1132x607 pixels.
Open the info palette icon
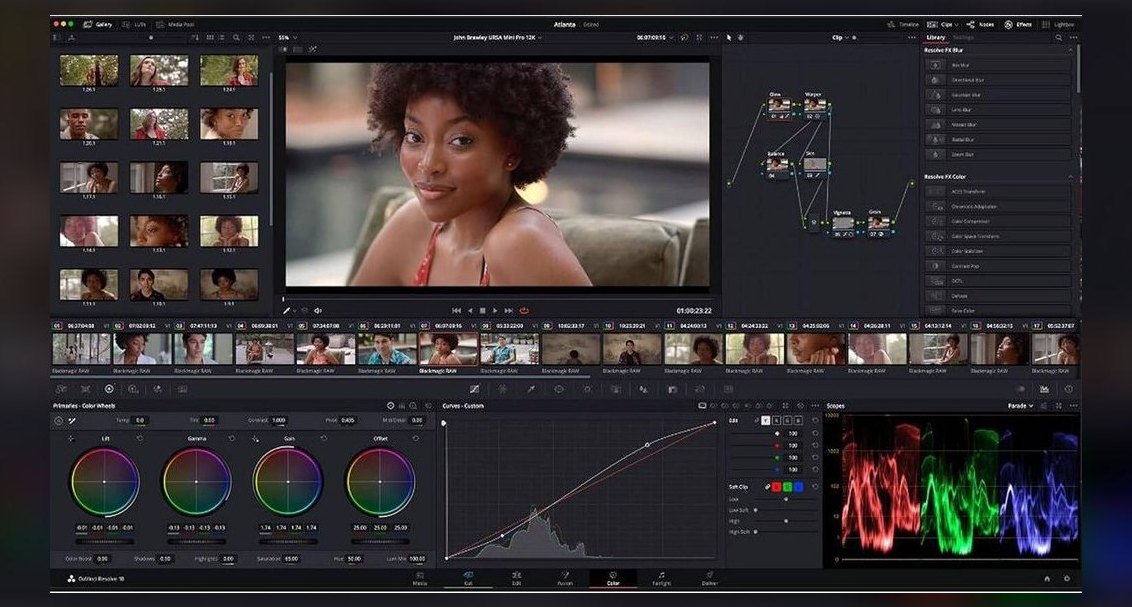[1068, 389]
